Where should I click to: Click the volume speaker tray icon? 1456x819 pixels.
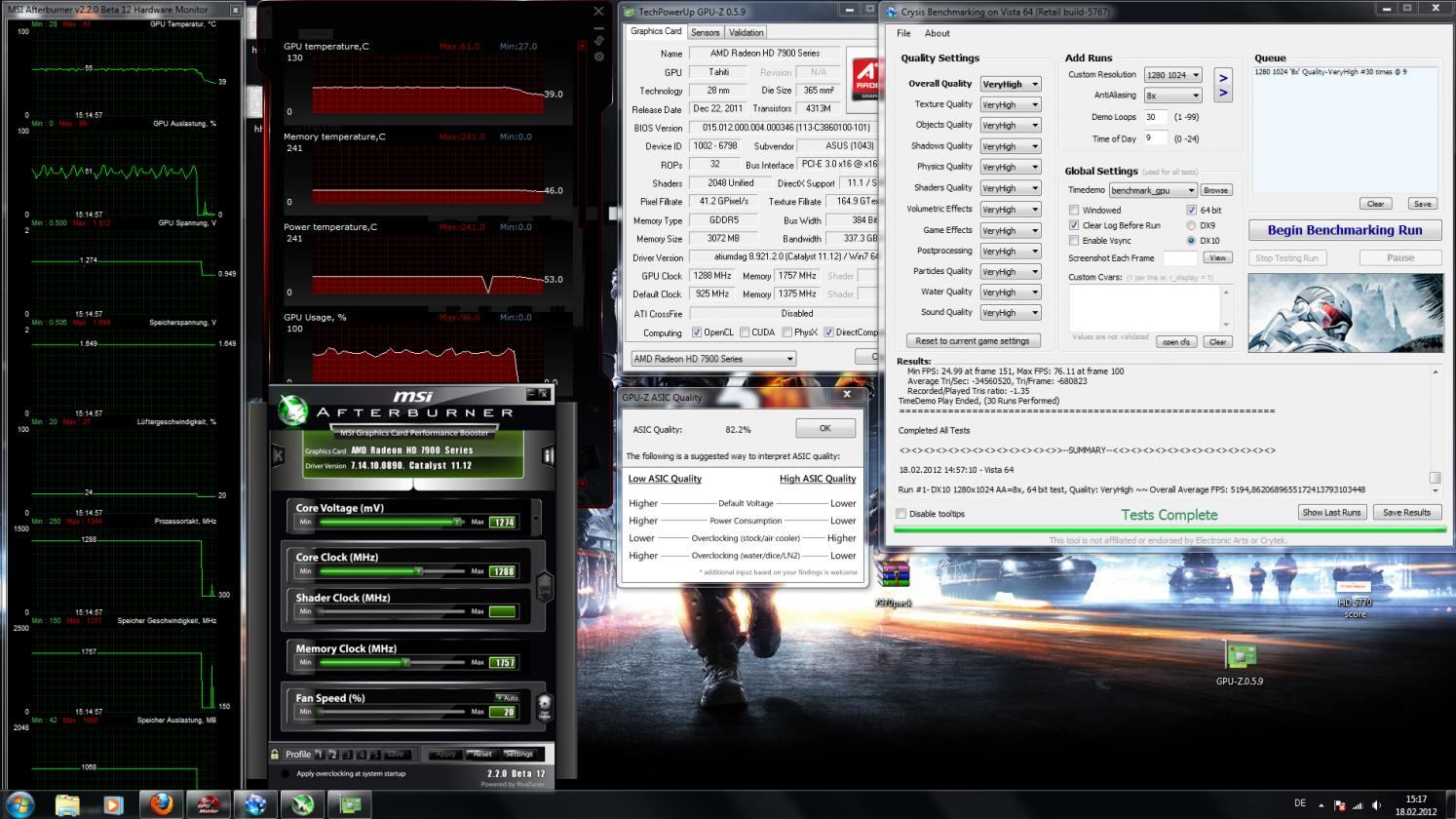point(1376,805)
